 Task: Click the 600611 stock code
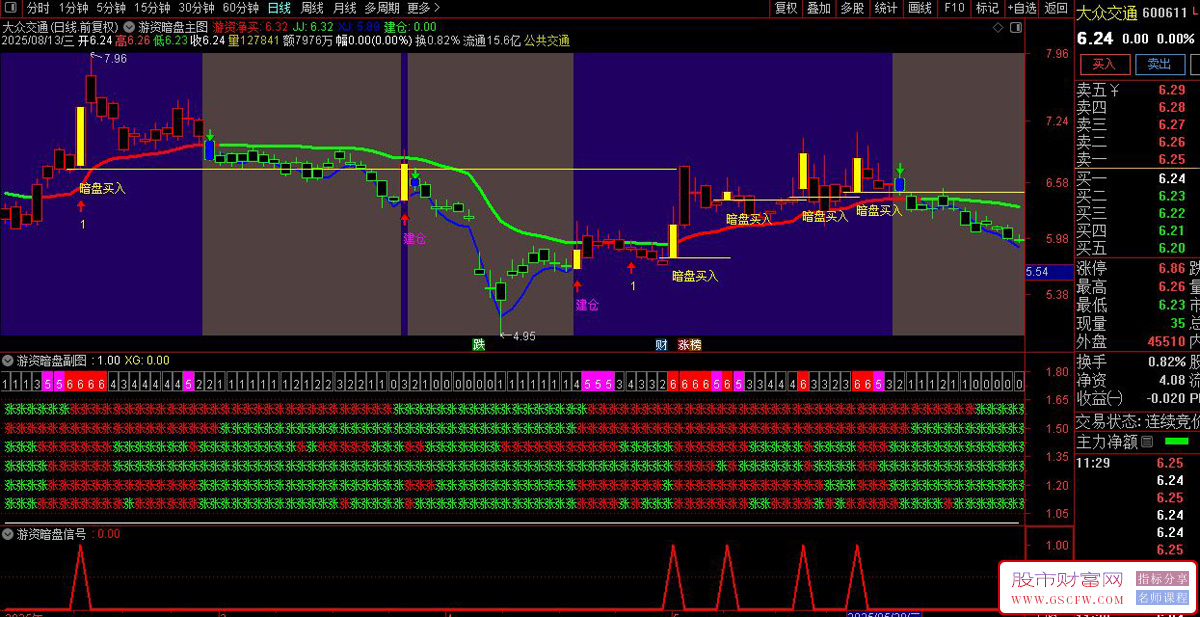pos(1165,13)
